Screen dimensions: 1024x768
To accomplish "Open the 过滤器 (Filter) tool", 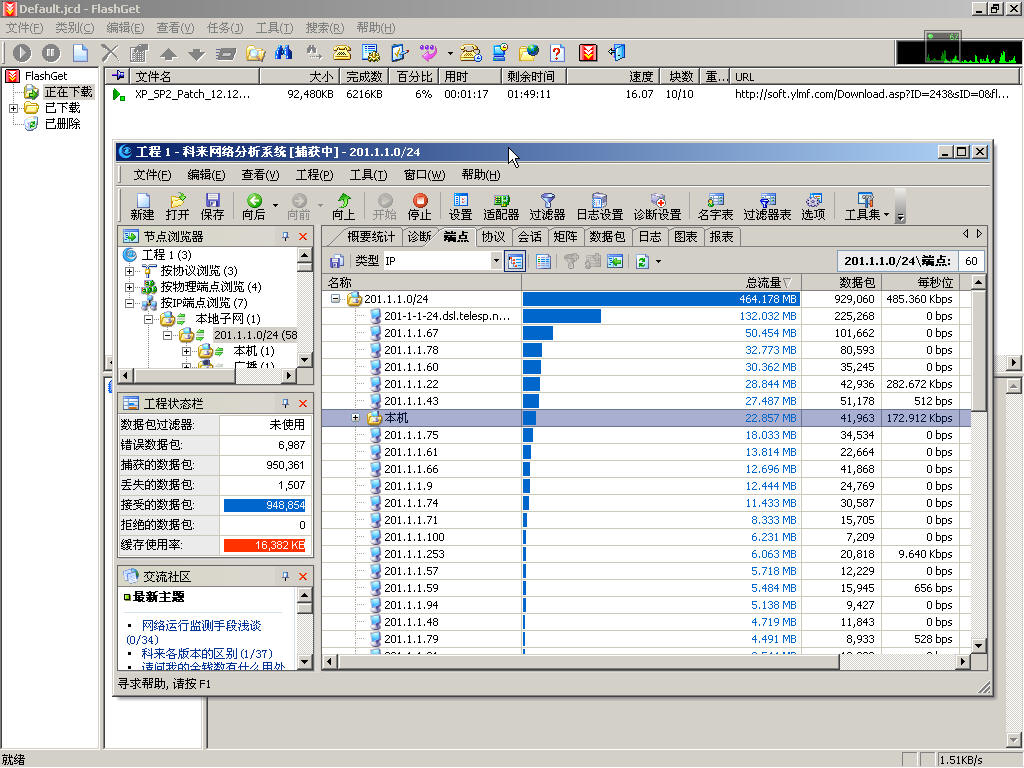I will [547, 206].
